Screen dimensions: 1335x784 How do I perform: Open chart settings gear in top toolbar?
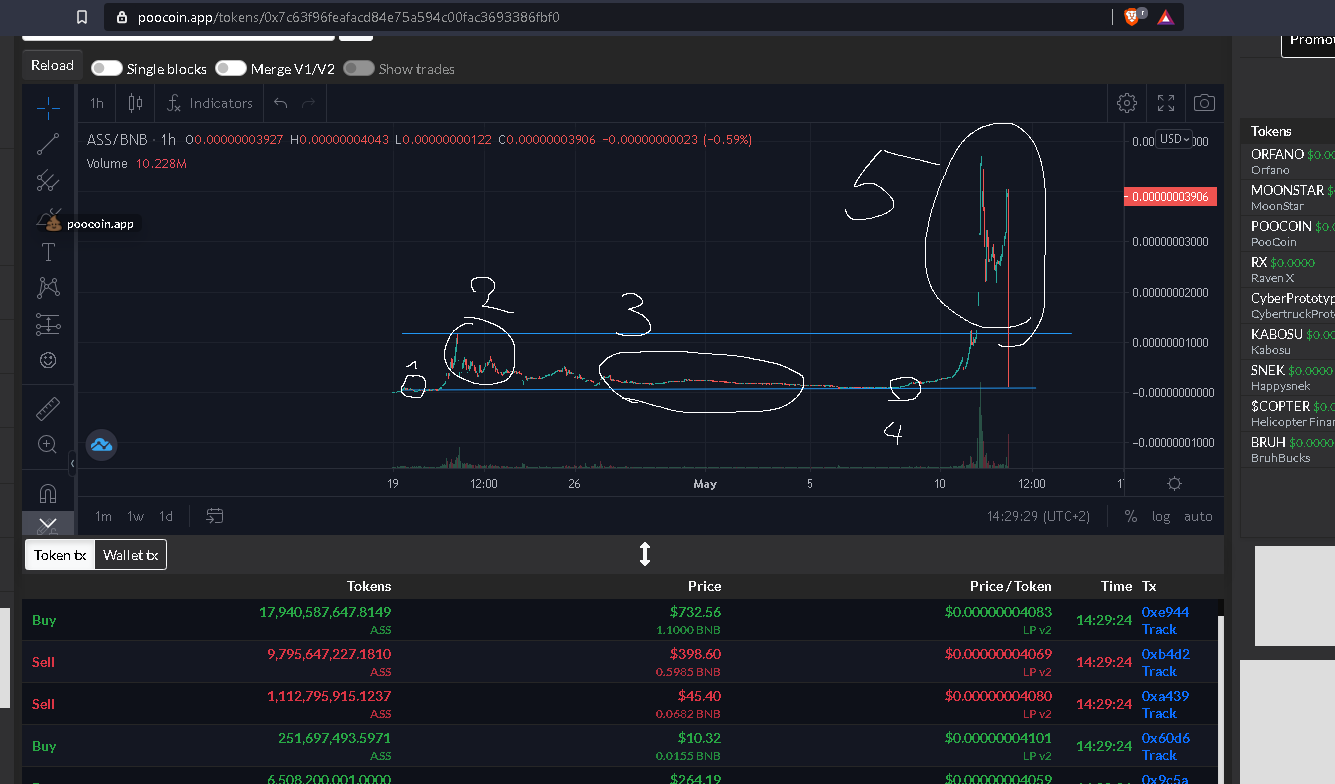(x=1127, y=103)
